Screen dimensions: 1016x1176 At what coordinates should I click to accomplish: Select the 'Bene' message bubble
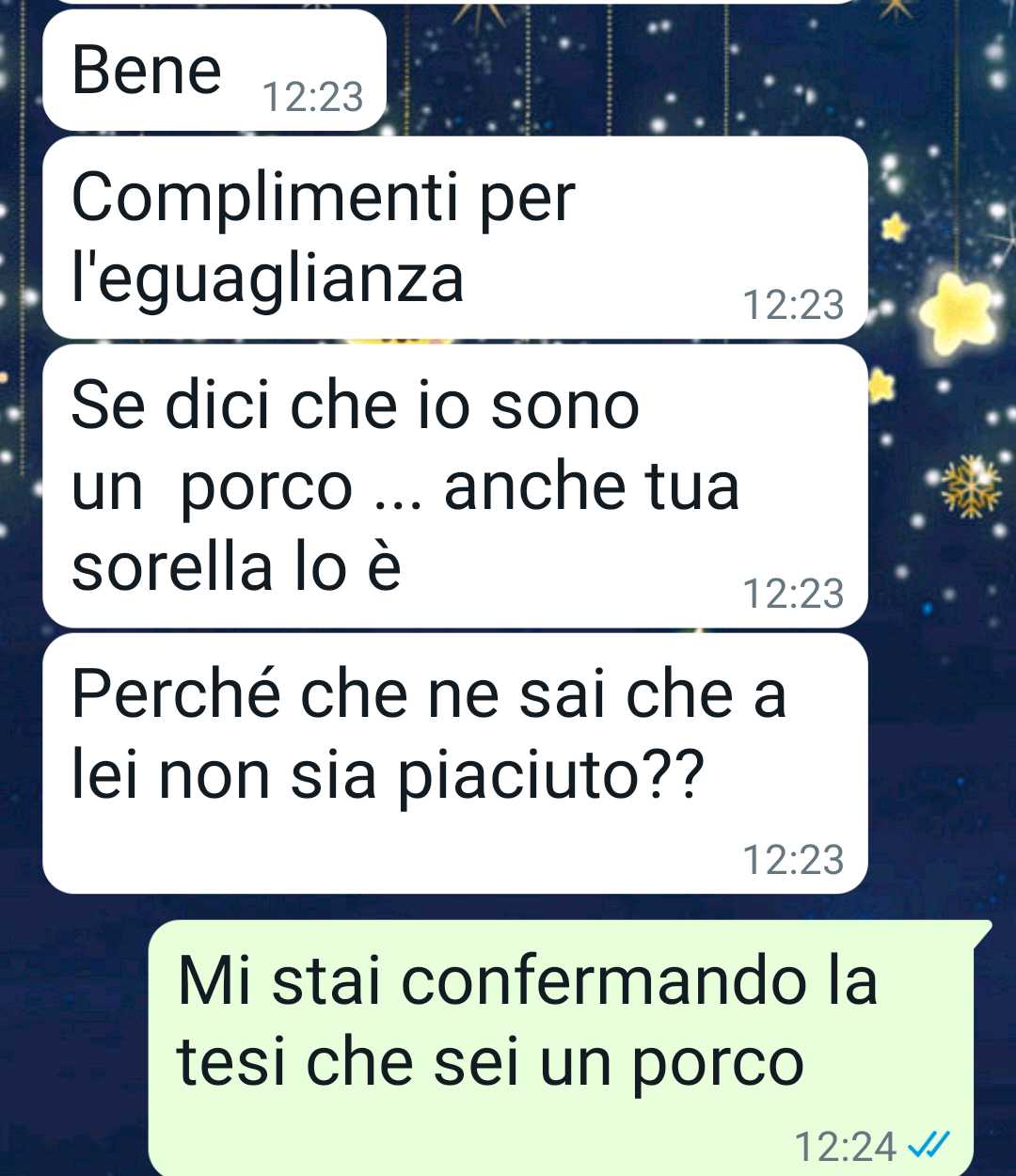(214, 71)
